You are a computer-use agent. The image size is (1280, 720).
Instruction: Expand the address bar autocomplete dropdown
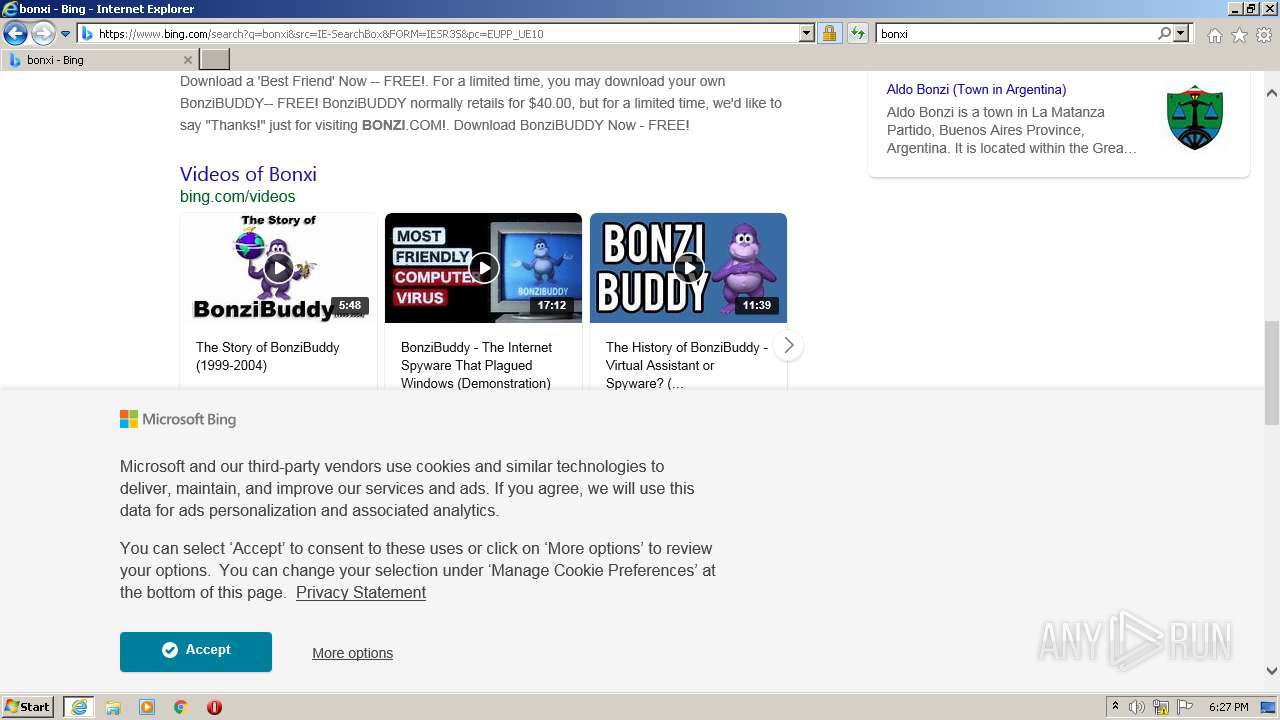click(x=807, y=33)
